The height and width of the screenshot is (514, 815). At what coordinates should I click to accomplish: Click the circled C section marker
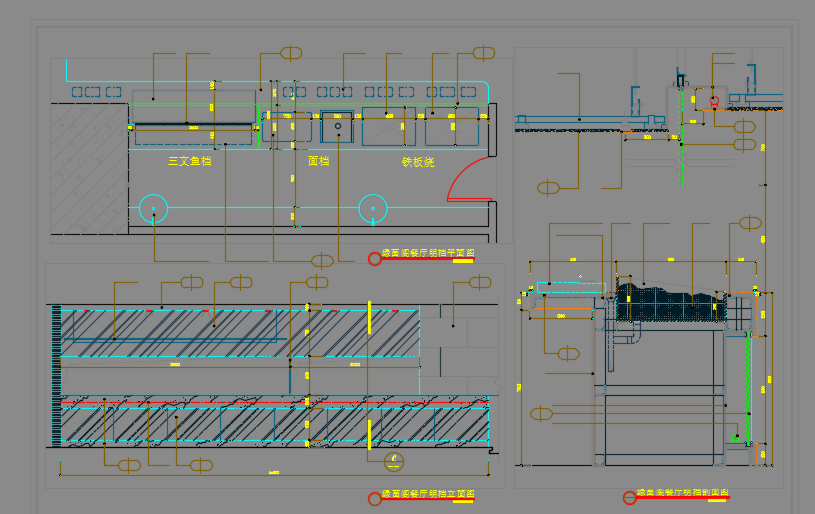click(394, 461)
